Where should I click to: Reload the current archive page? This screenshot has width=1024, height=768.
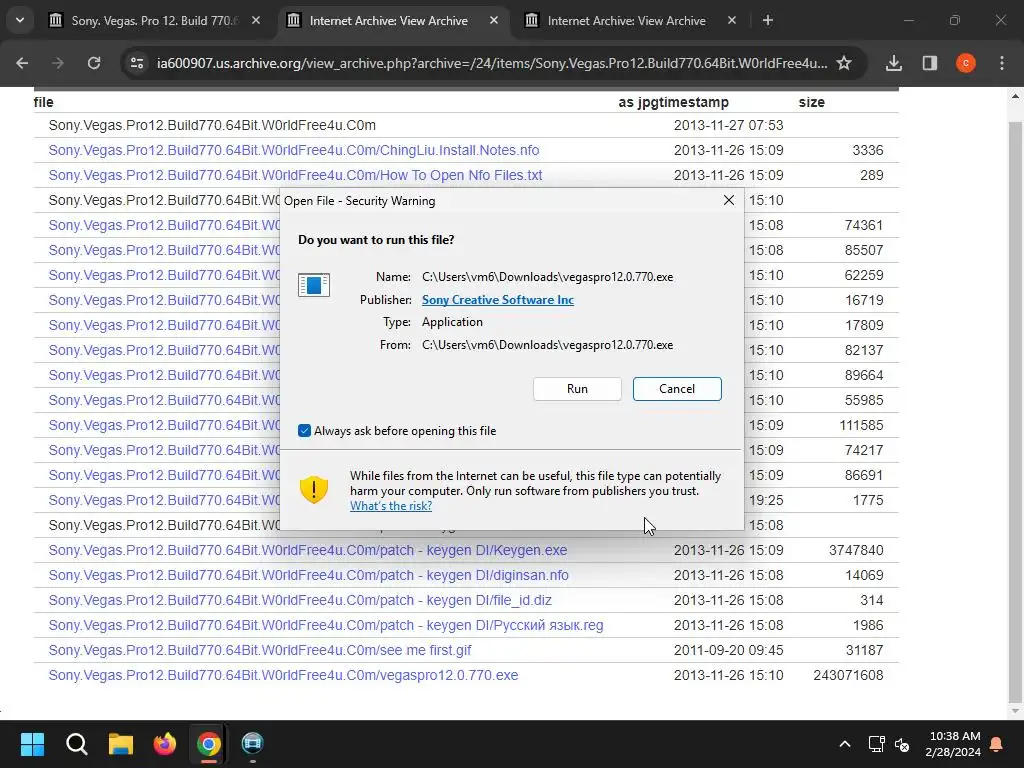click(94, 63)
